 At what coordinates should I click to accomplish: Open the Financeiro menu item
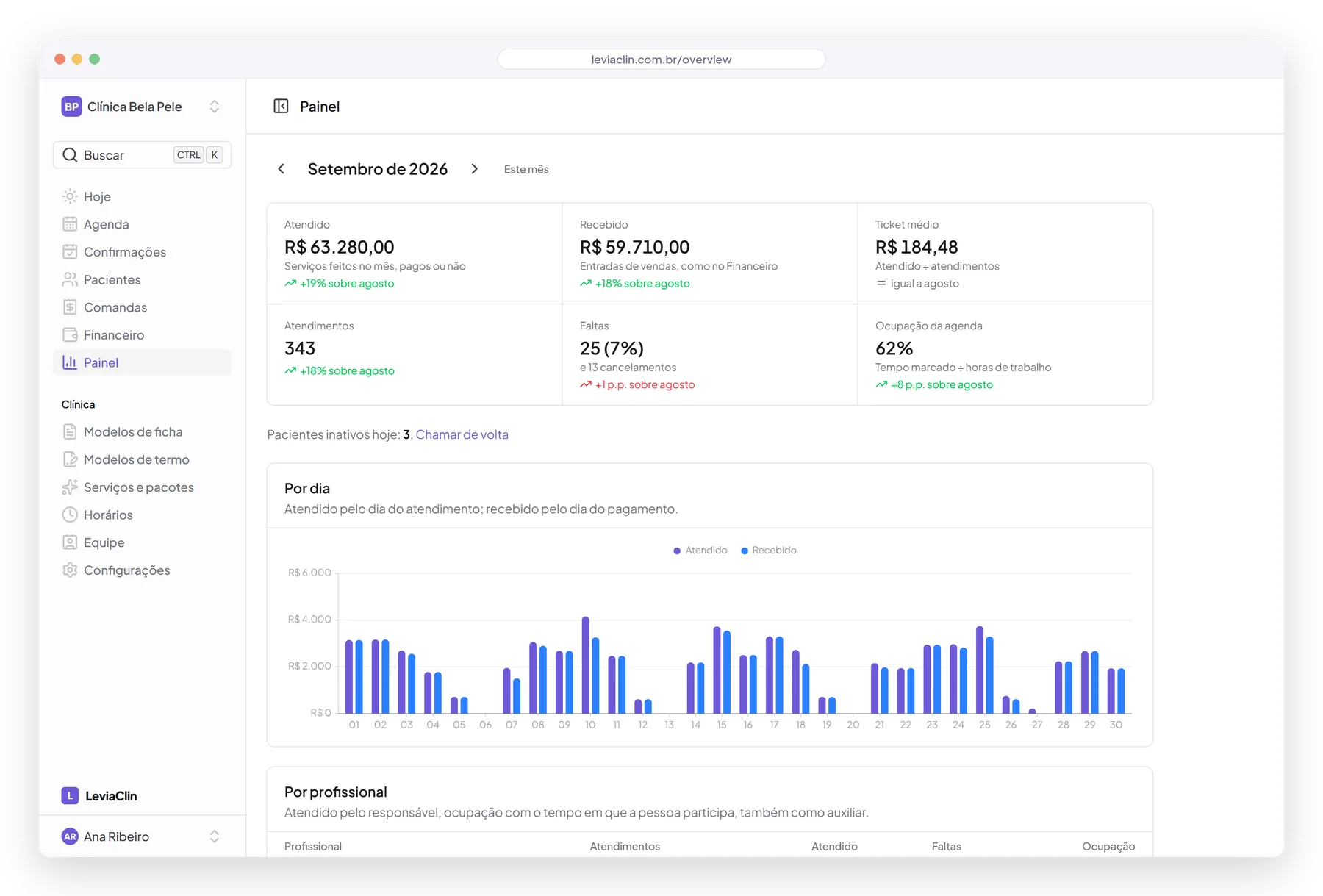(x=143, y=335)
